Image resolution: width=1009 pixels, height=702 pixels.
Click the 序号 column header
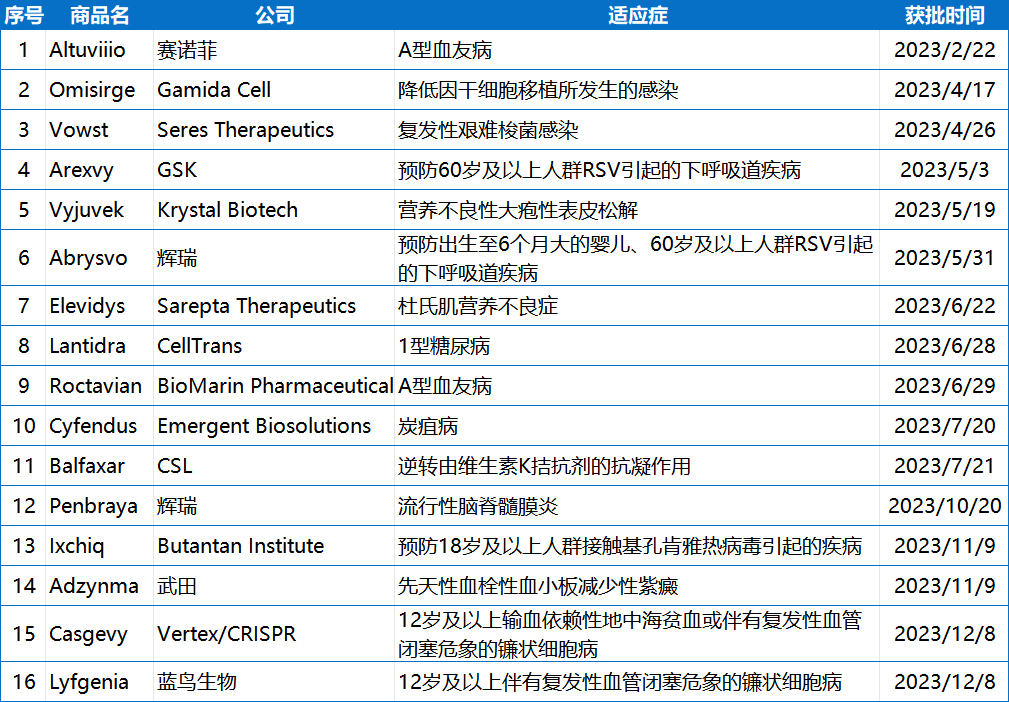(x=24, y=14)
